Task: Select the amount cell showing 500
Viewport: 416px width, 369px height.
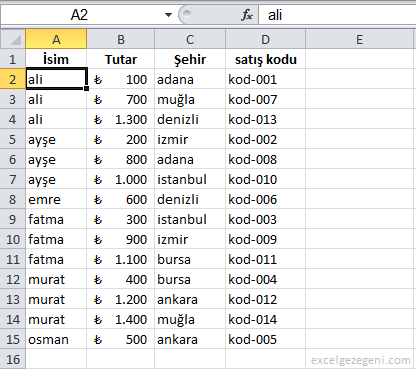Action: point(121,339)
